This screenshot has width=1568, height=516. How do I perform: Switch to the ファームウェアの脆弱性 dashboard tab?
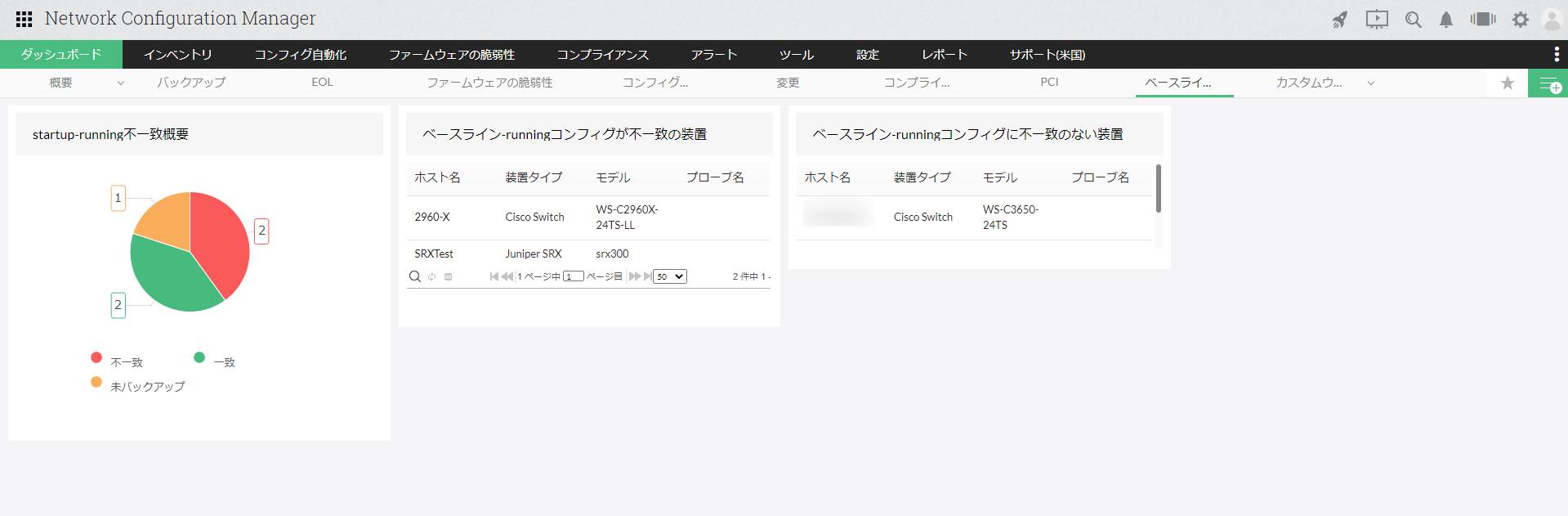490,83
